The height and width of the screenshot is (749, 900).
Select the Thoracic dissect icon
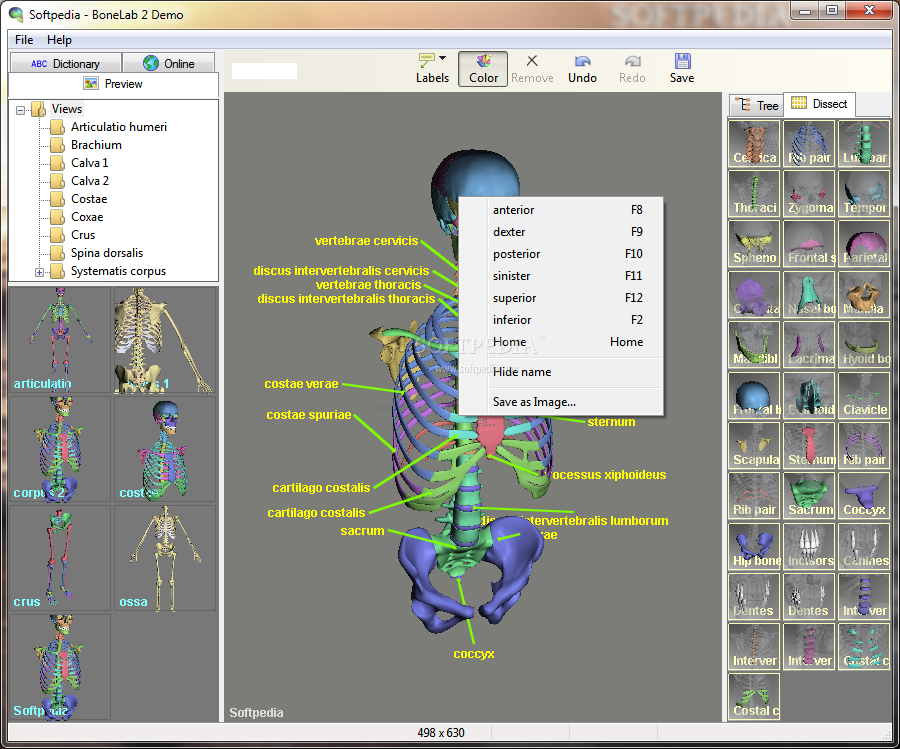click(x=754, y=193)
